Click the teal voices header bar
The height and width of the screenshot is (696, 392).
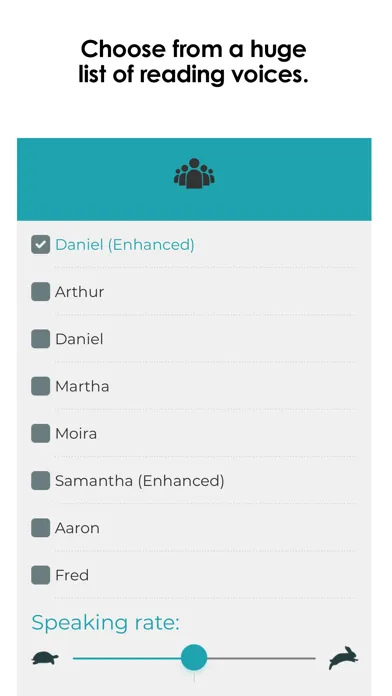point(194,179)
